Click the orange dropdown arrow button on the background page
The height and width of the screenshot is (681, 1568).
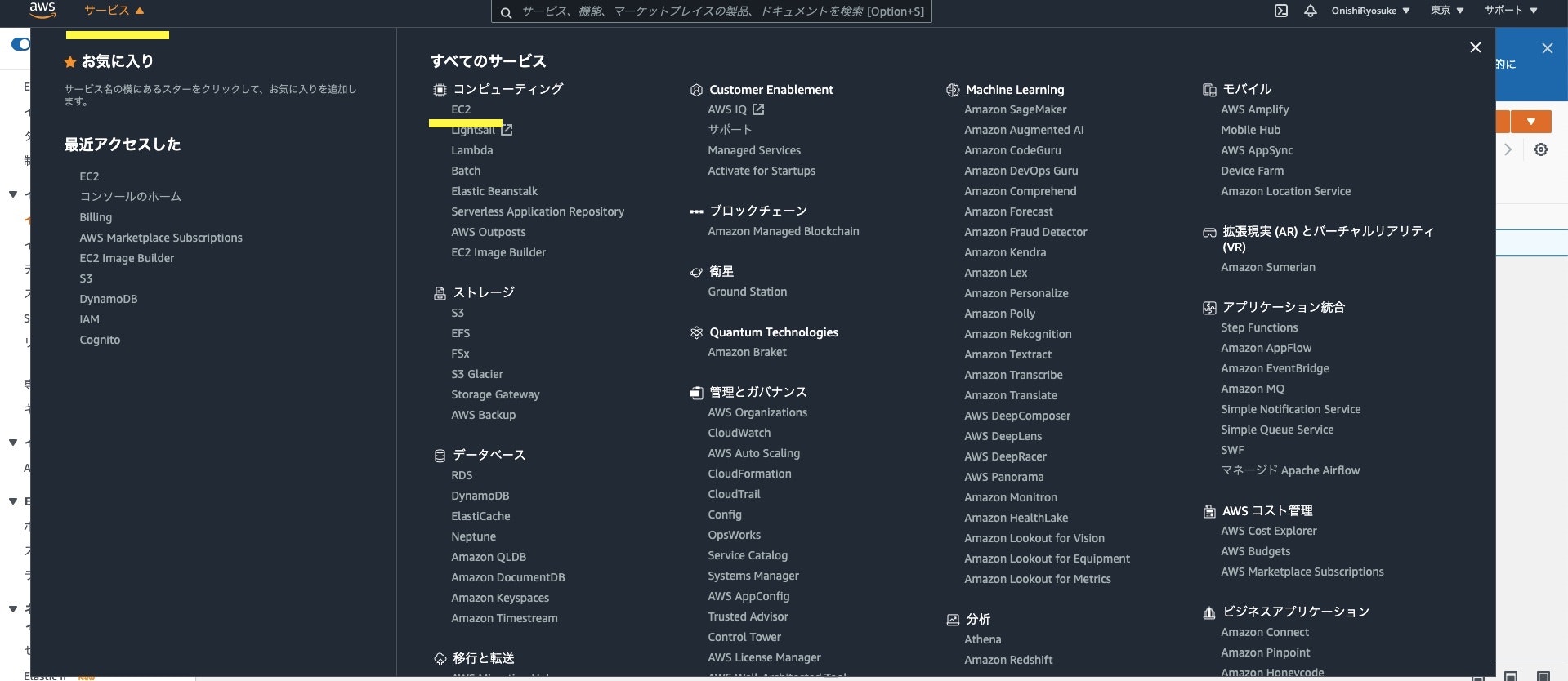click(x=1531, y=122)
